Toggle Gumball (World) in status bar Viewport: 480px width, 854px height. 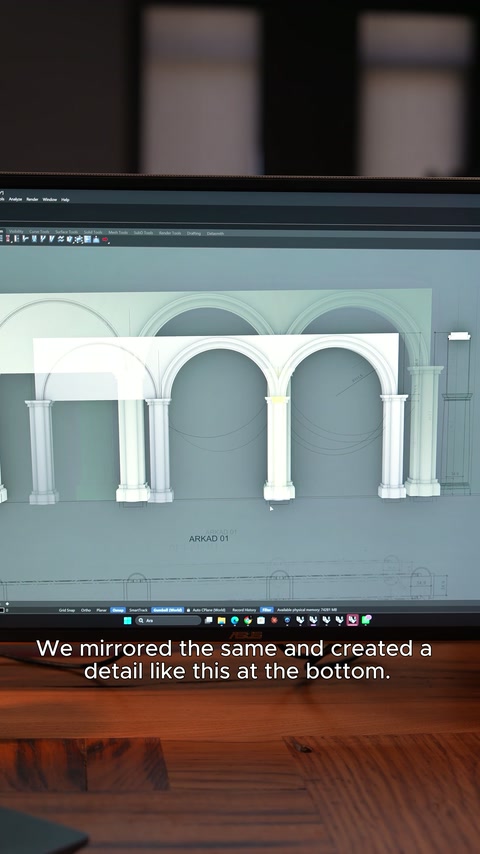click(x=167, y=610)
